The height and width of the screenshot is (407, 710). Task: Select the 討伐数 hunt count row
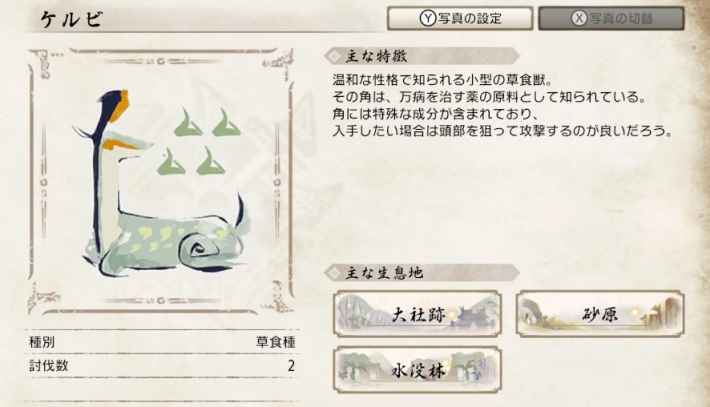(x=162, y=366)
